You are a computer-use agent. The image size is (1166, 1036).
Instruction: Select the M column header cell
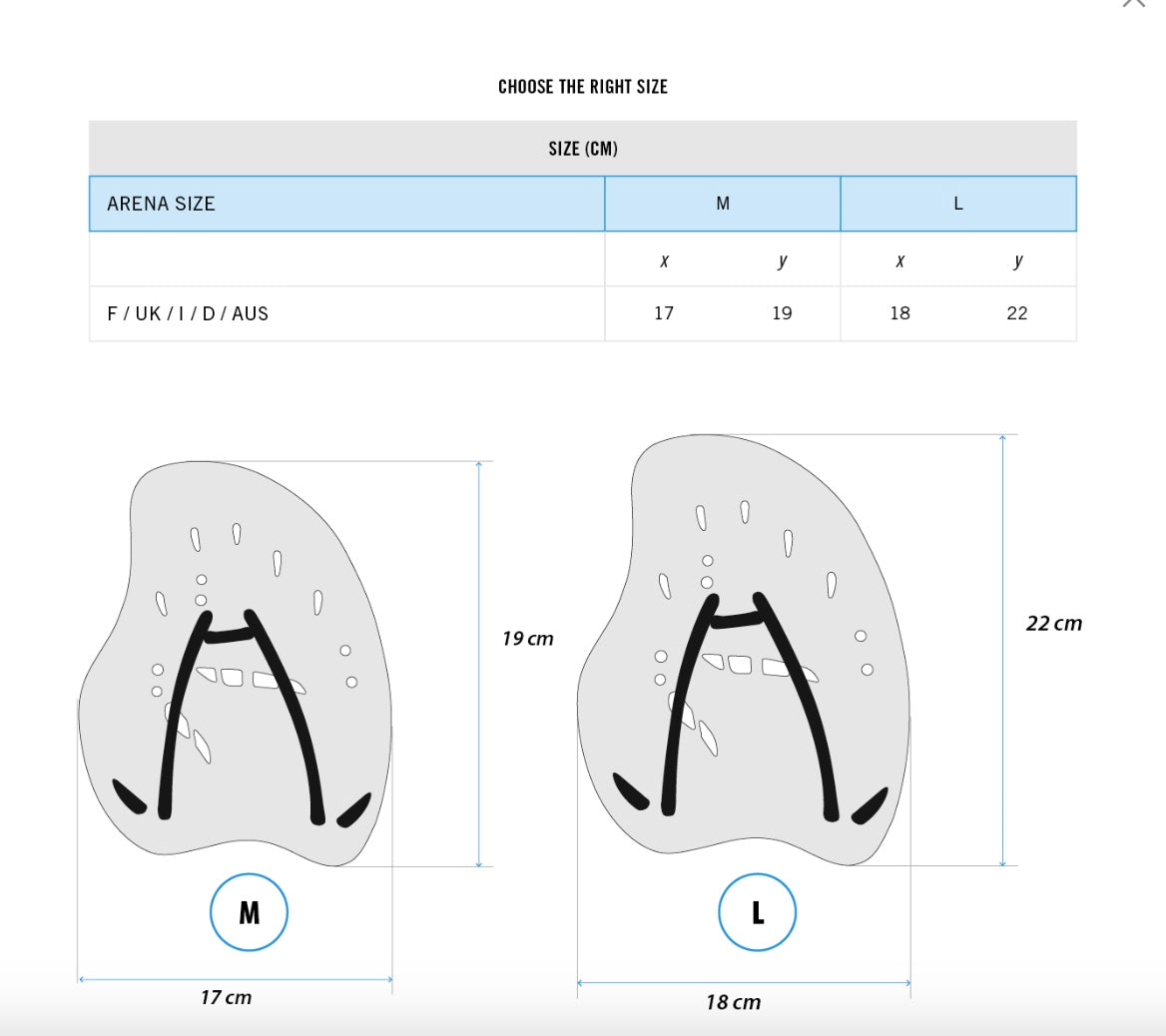pyautogui.click(x=722, y=203)
